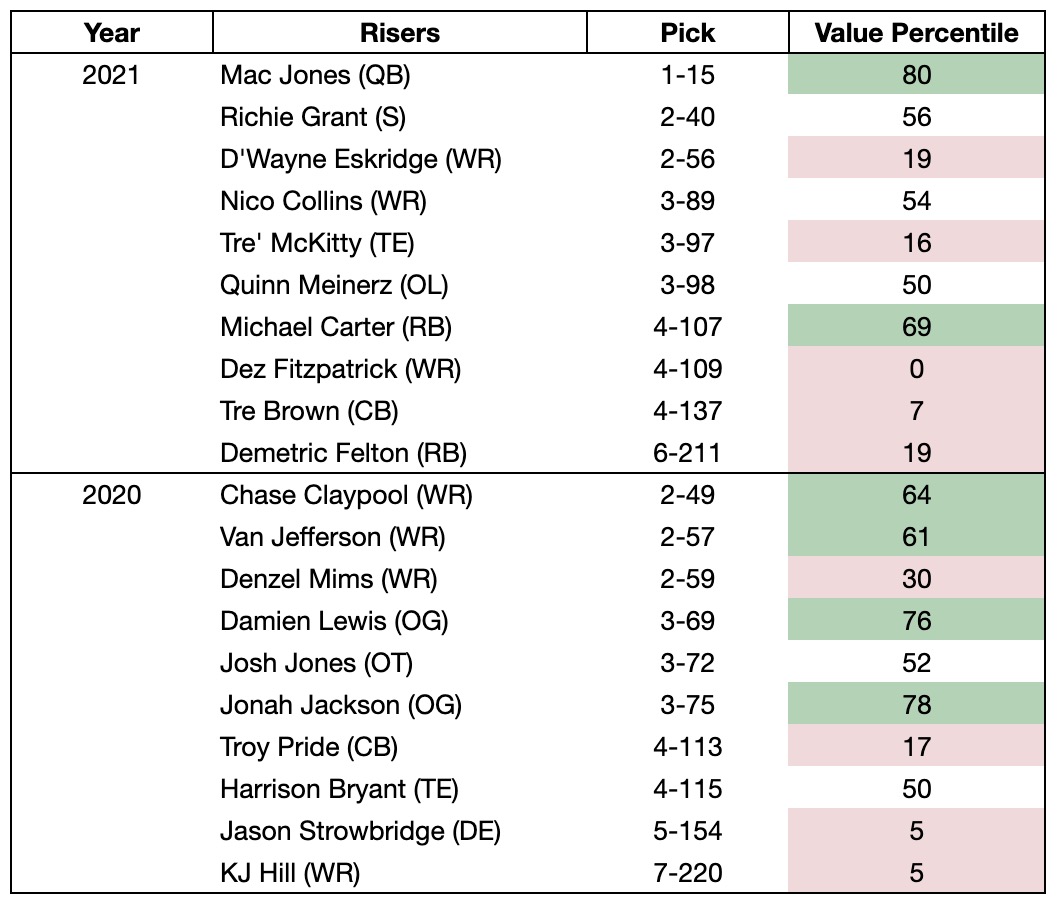Select Chase Claypool (WR) cell
This screenshot has height=912, width=1060.
[346, 495]
